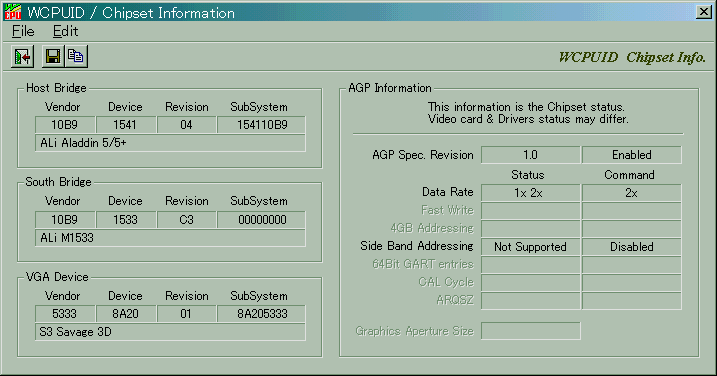
Task: Click Side Band Addressing Disabled field
Action: [x=631, y=247]
